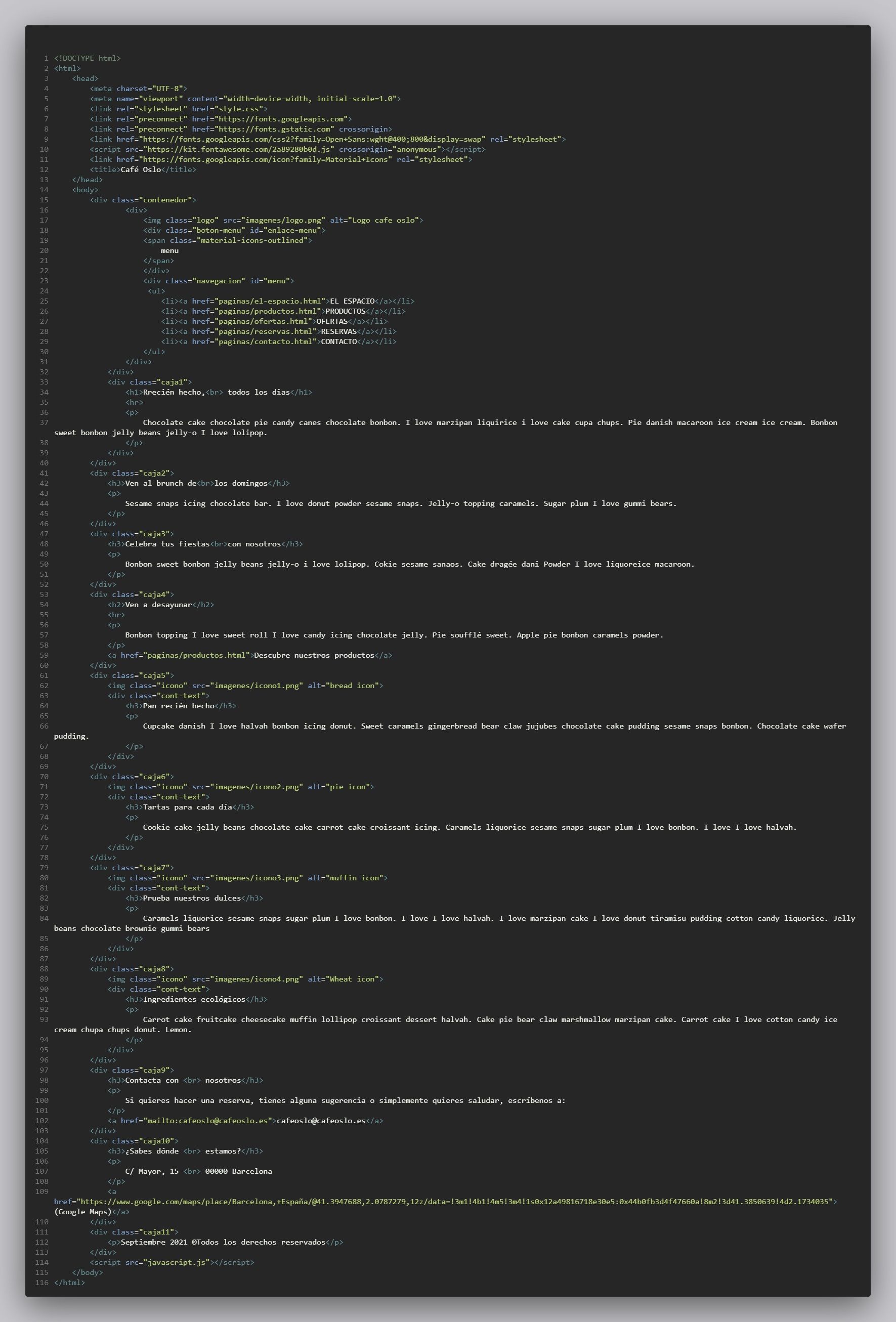The width and height of the screenshot is (896, 1322).
Task: Click the long google.com/maps URL
Action: [454, 1202]
